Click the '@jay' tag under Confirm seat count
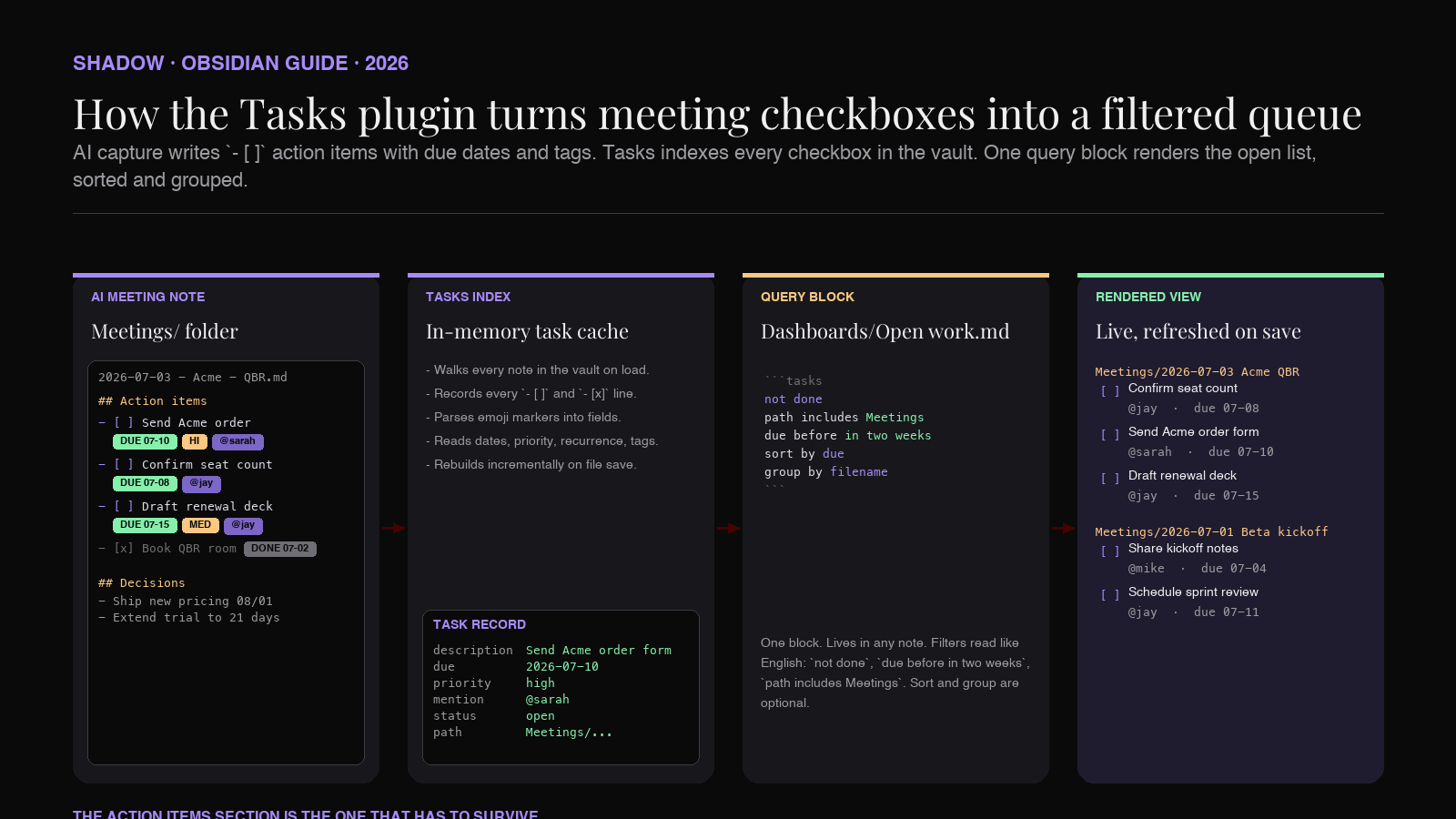This screenshot has width=1456, height=819. coord(201,483)
